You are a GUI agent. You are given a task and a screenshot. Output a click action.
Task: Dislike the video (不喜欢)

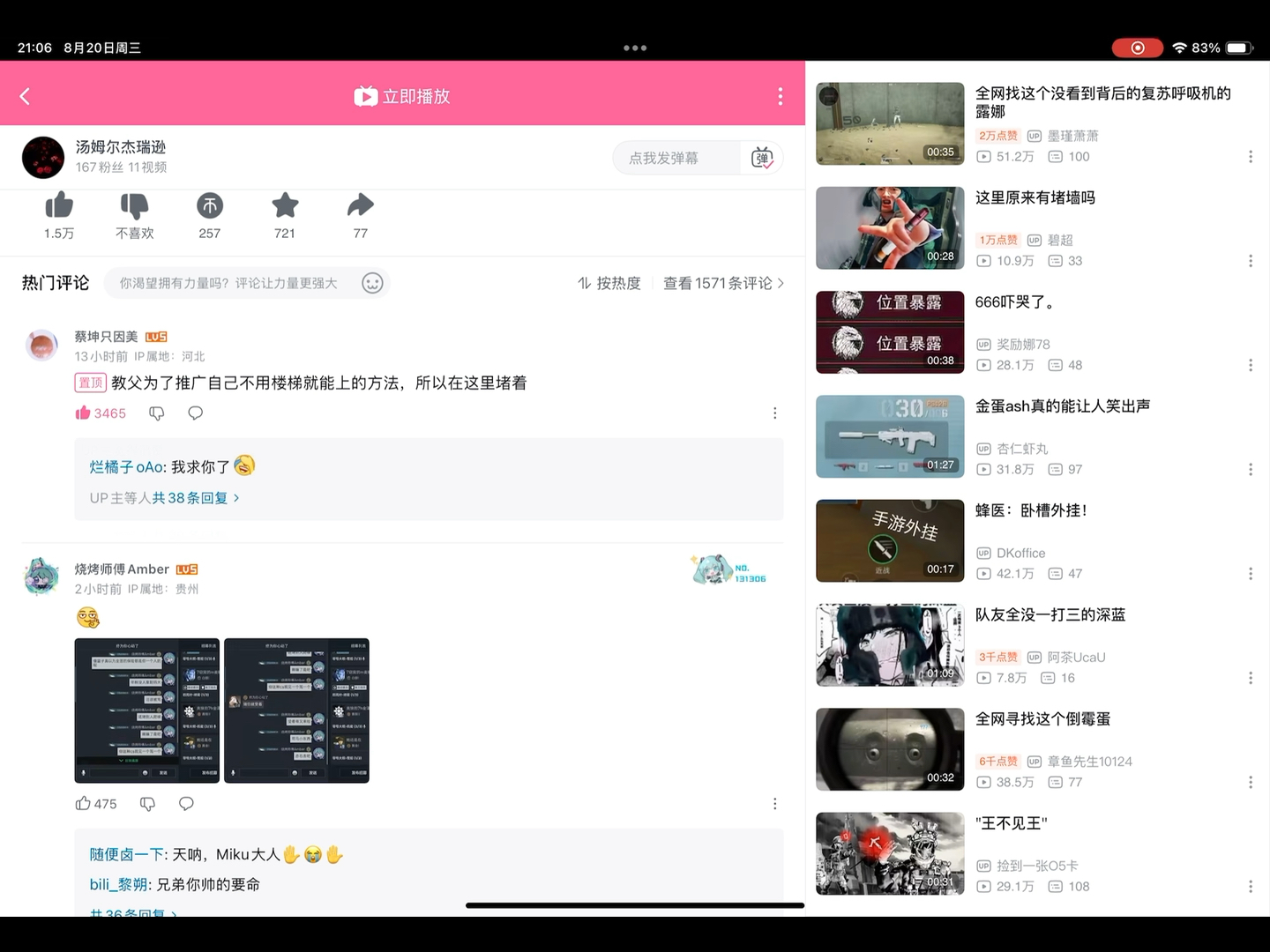tap(134, 205)
